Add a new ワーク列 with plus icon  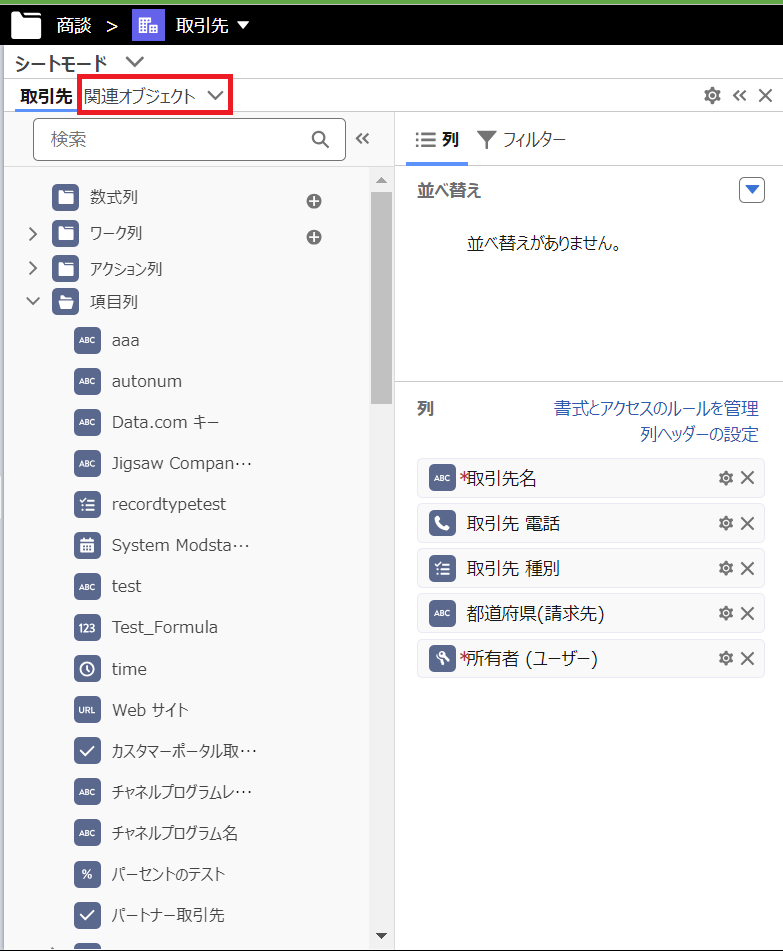314,237
